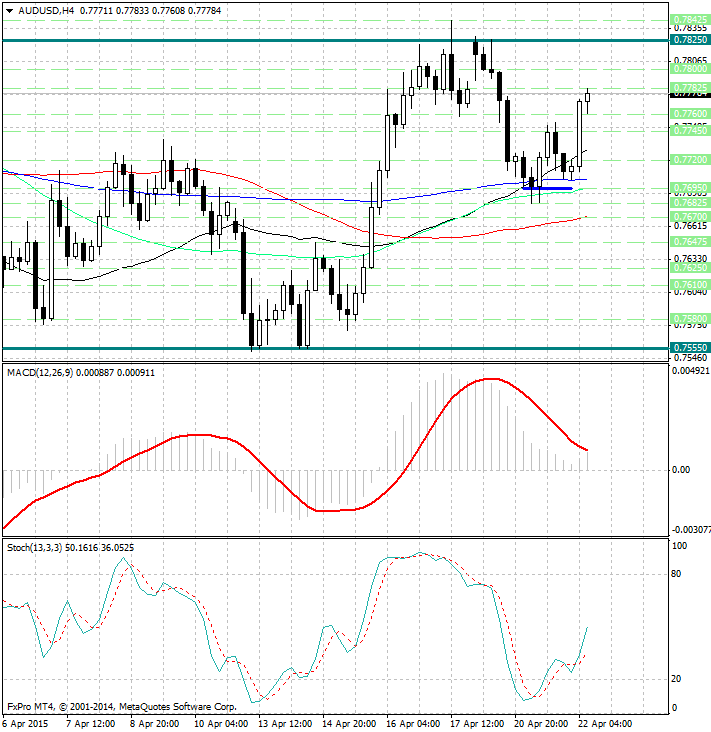This screenshot has width=711, height=732.
Task: Click the 0.75550 support level label
Action: pos(690,348)
